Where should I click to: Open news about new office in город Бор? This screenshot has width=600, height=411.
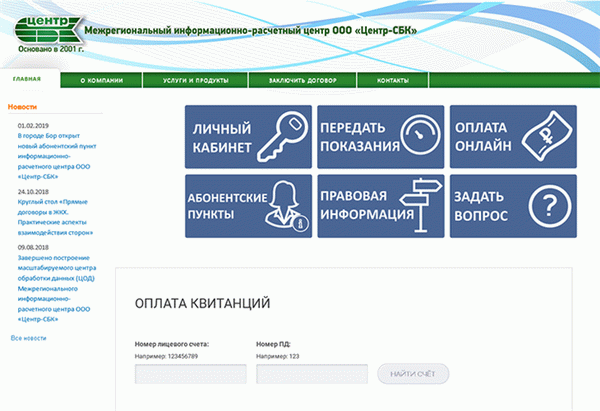click(57, 156)
